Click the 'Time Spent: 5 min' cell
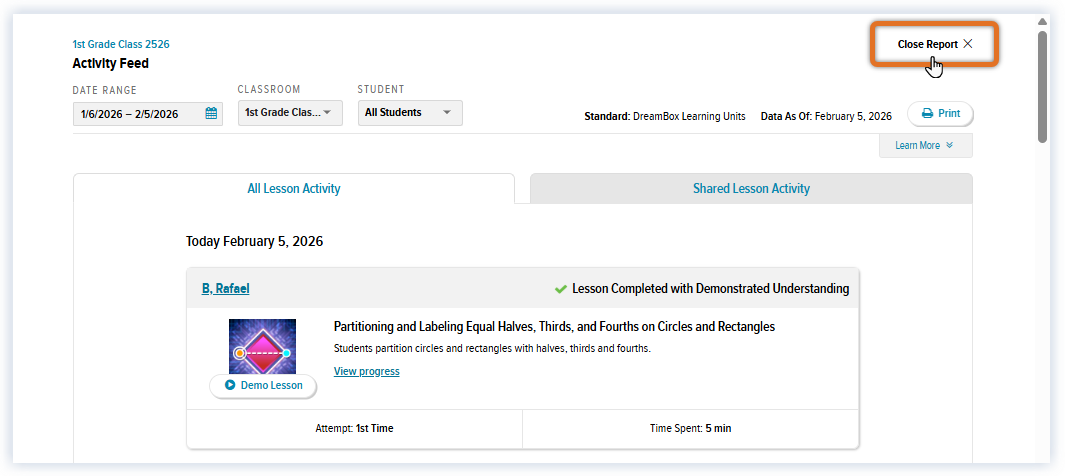This screenshot has height=476, width=1065. click(691, 428)
